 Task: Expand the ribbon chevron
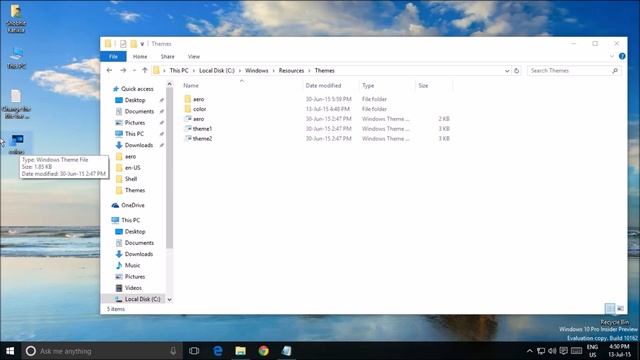tap(612, 56)
